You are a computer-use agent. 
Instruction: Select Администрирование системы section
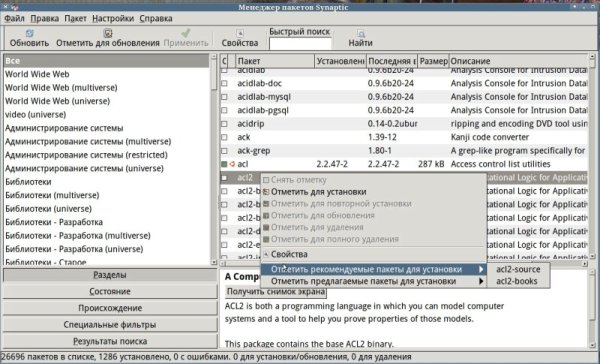pos(106,128)
